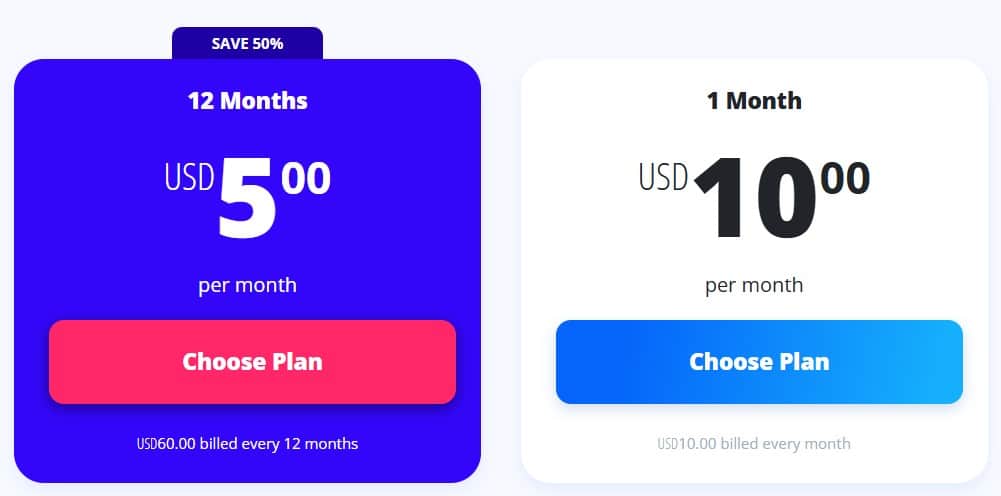Click the USD label beside the 10
Viewport: 1001px width, 496px height.
664,177
